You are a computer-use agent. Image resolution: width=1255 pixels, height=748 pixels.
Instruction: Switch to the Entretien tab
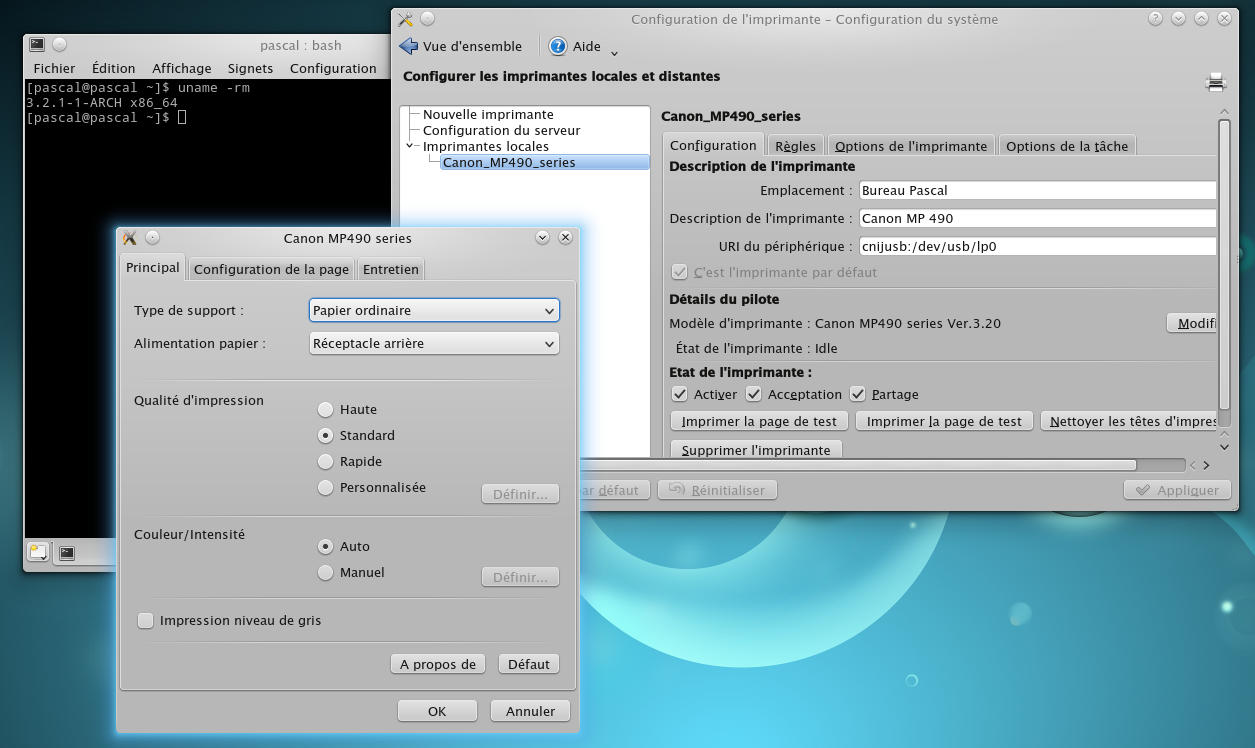[391, 269]
